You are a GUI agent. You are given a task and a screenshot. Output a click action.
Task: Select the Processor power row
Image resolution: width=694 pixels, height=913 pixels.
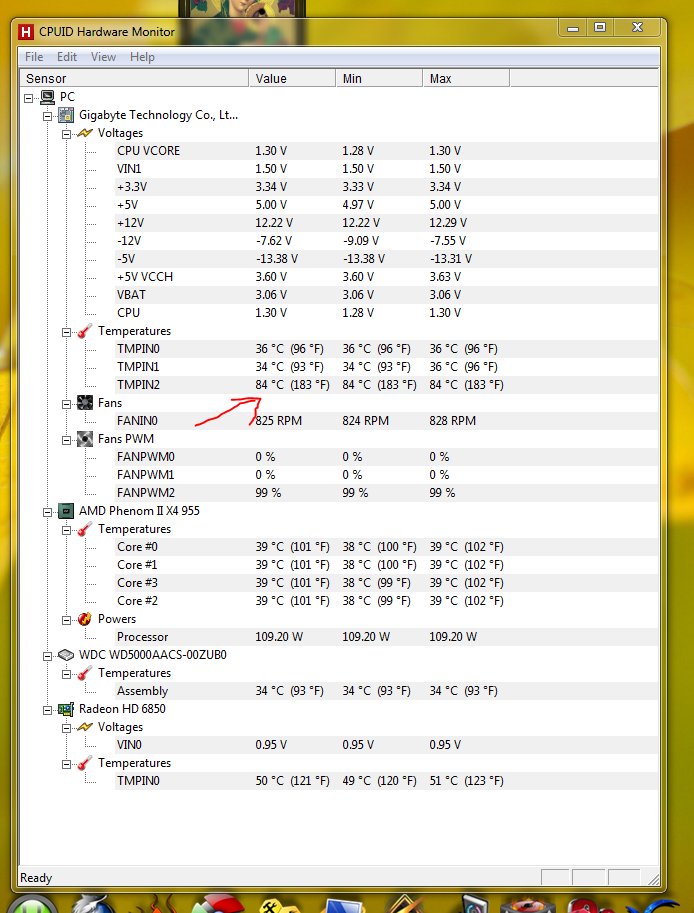coord(387,637)
